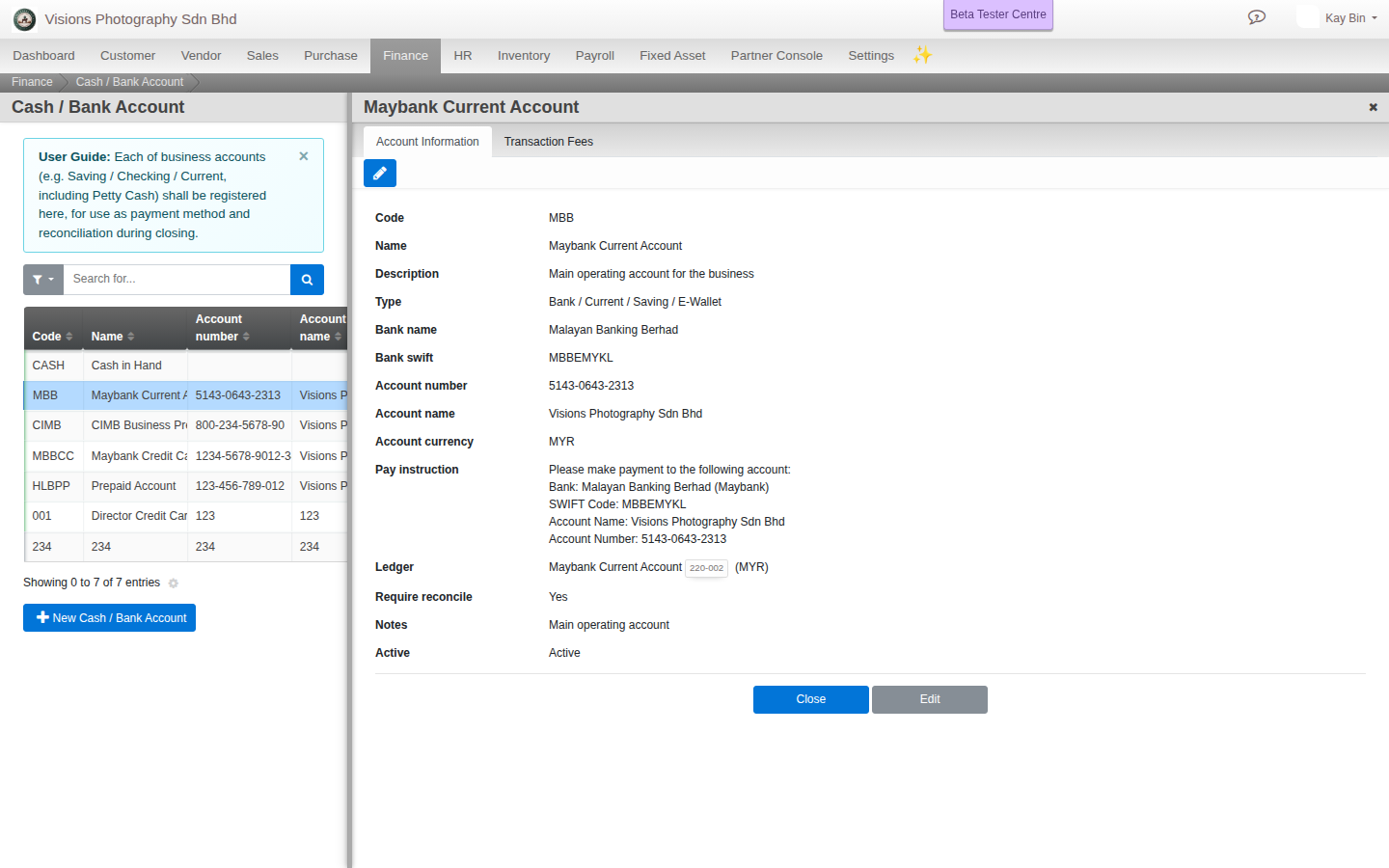Select the CASH row in the table
Image resolution: width=1389 pixels, height=868 pixels.
pyautogui.click(x=185, y=366)
